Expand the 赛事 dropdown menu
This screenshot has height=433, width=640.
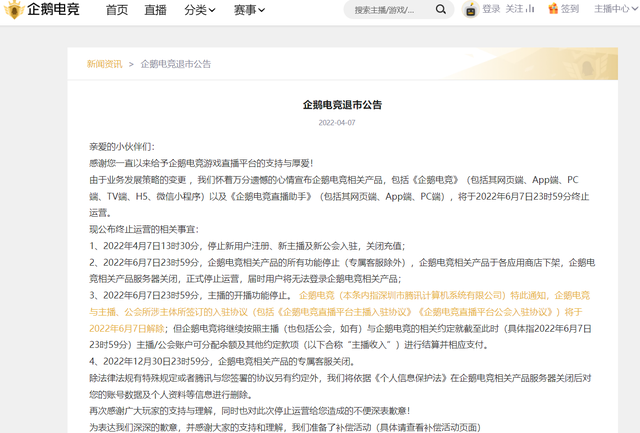(249, 10)
